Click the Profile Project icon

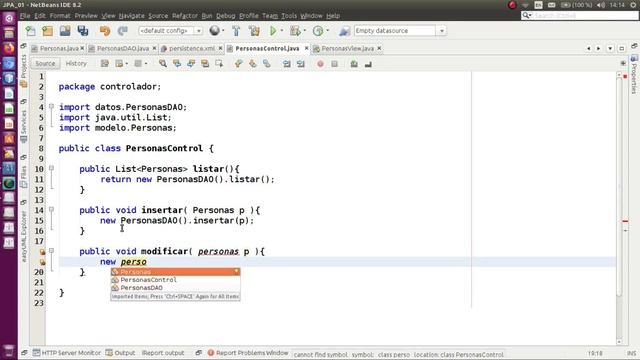click(318, 31)
